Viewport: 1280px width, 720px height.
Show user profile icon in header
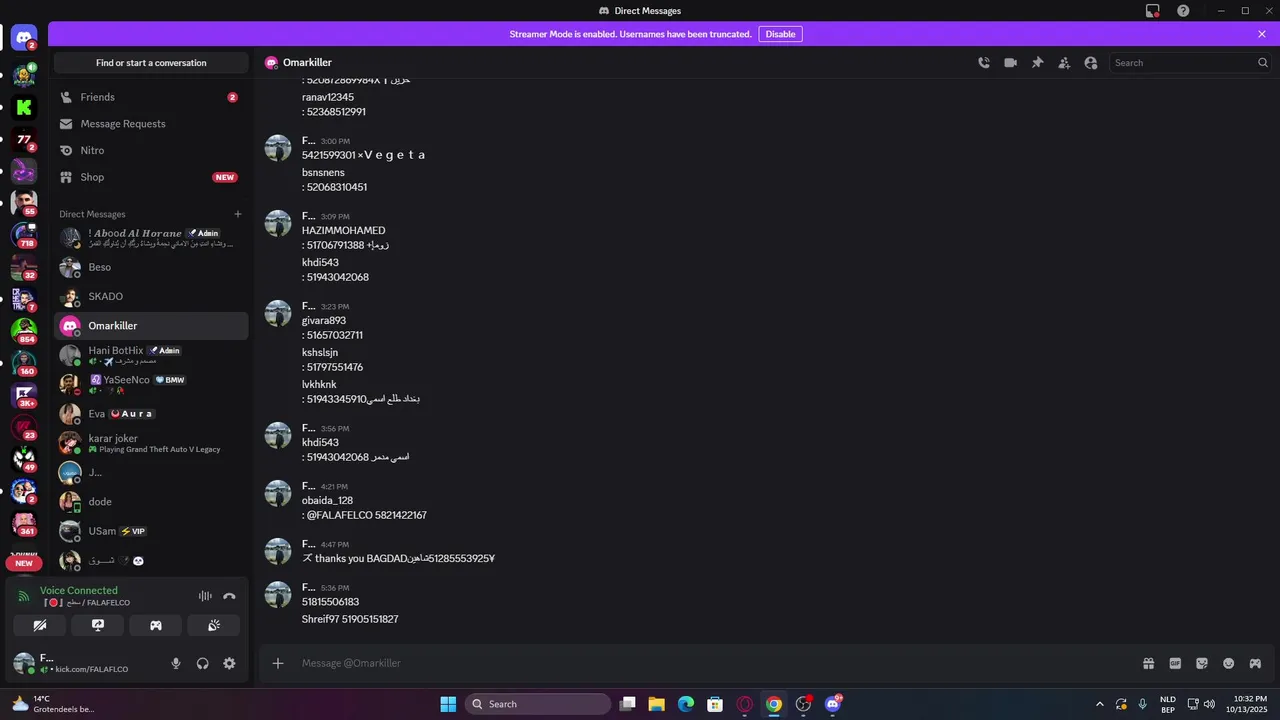click(x=1091, y=63)
